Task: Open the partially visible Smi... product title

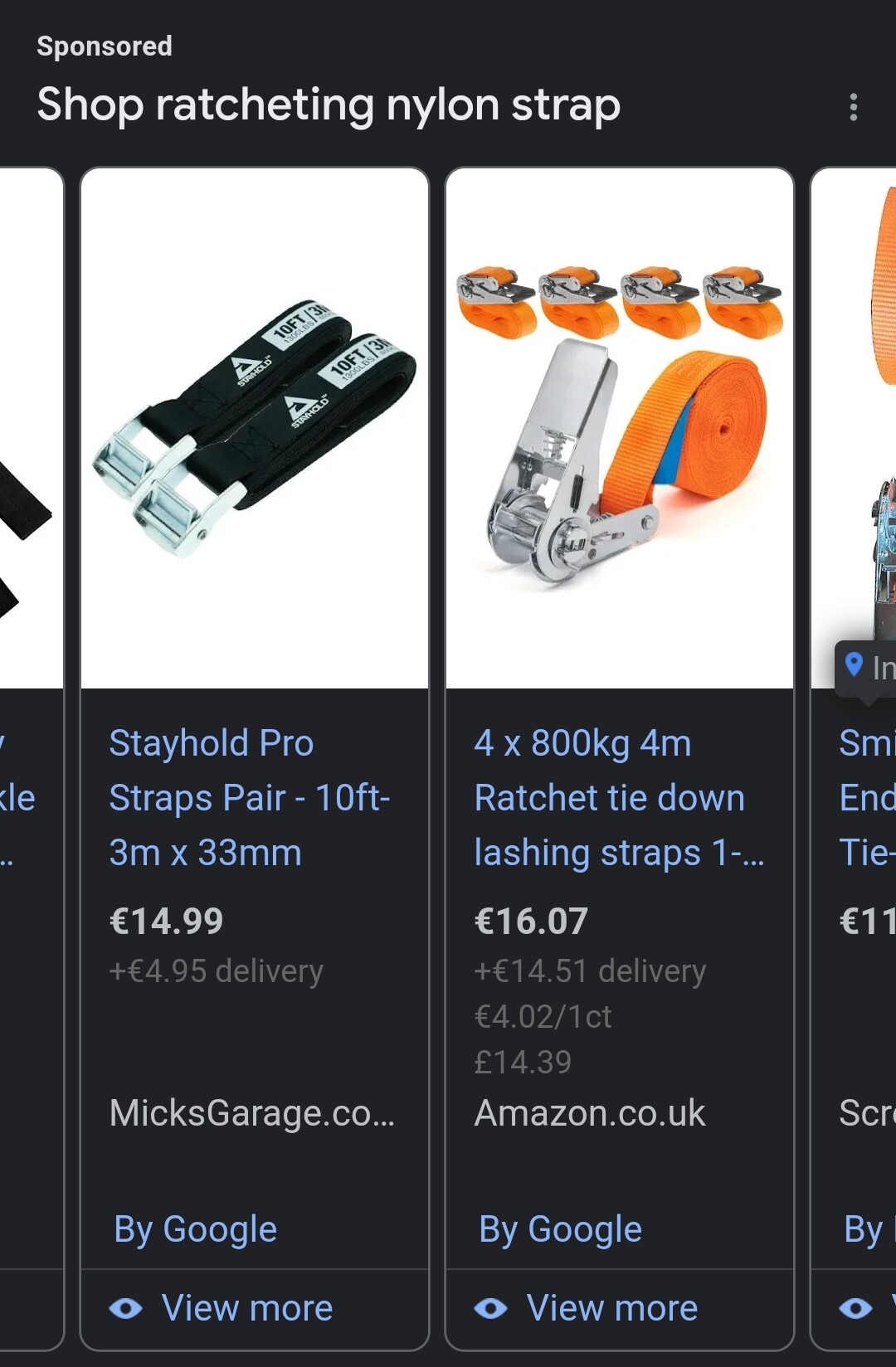Action: coord(867,798)
